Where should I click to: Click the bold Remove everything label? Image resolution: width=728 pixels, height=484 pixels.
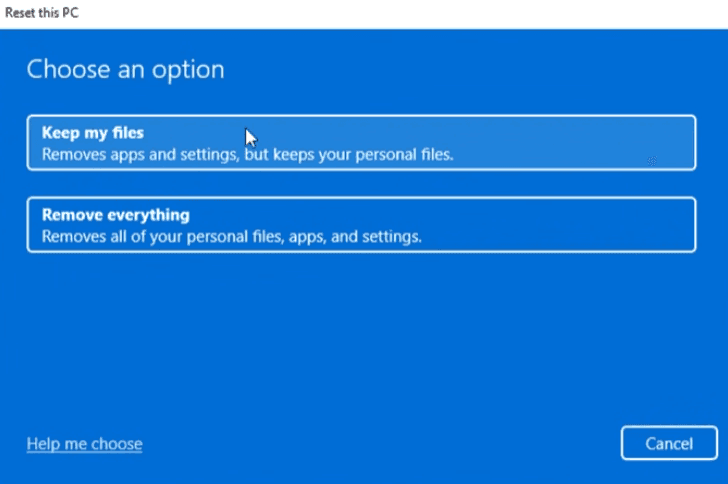(x=116, y=215)
